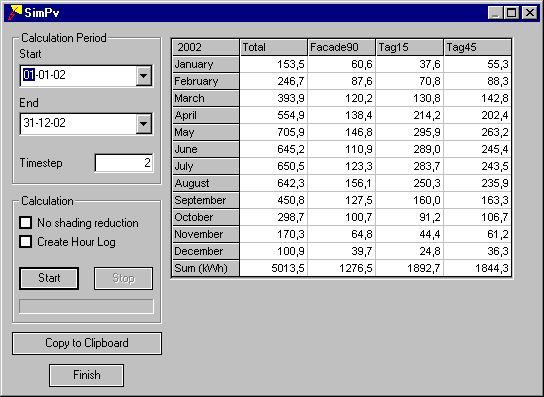The image size is (544, 397).
Task: Tick the Create Hour Log checkbox
Action: 26,242
